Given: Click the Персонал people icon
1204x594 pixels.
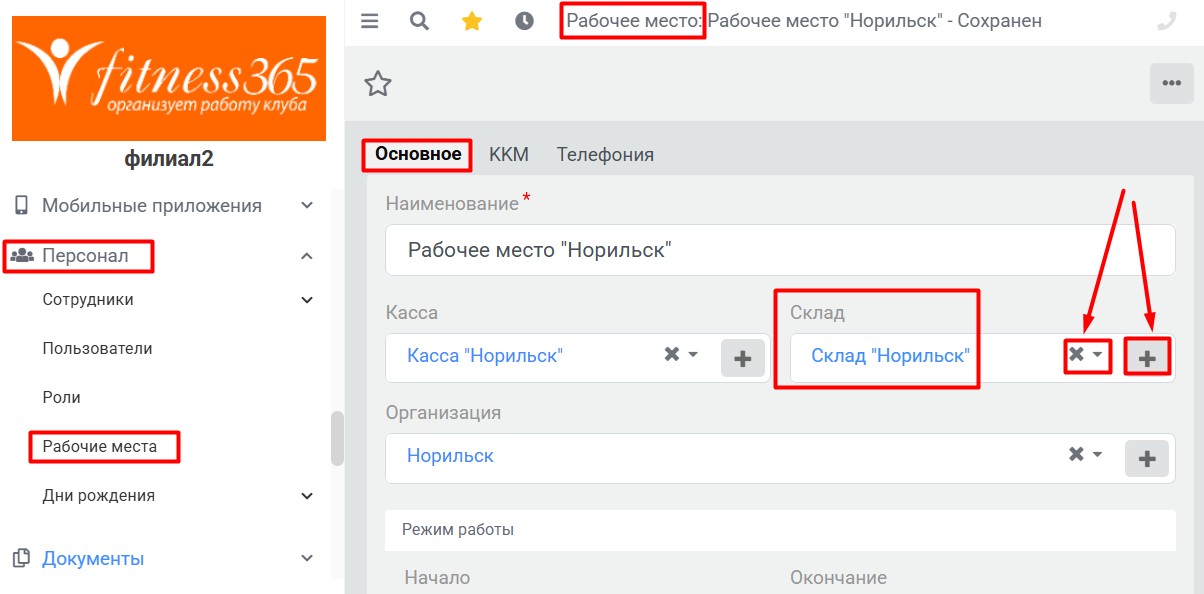Looking at the screenshot, I should pyautogui.click(x=22, y=256).
